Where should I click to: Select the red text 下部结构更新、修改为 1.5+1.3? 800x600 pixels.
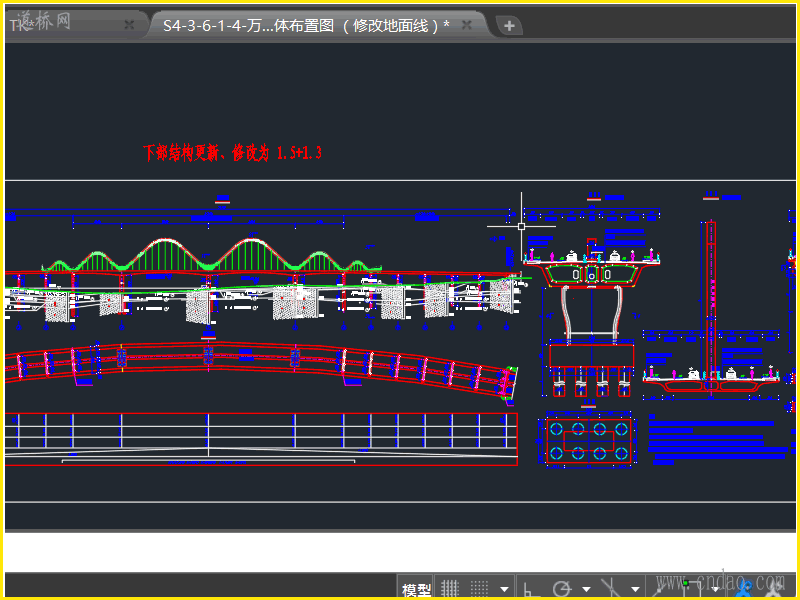(x=232, y=153)
